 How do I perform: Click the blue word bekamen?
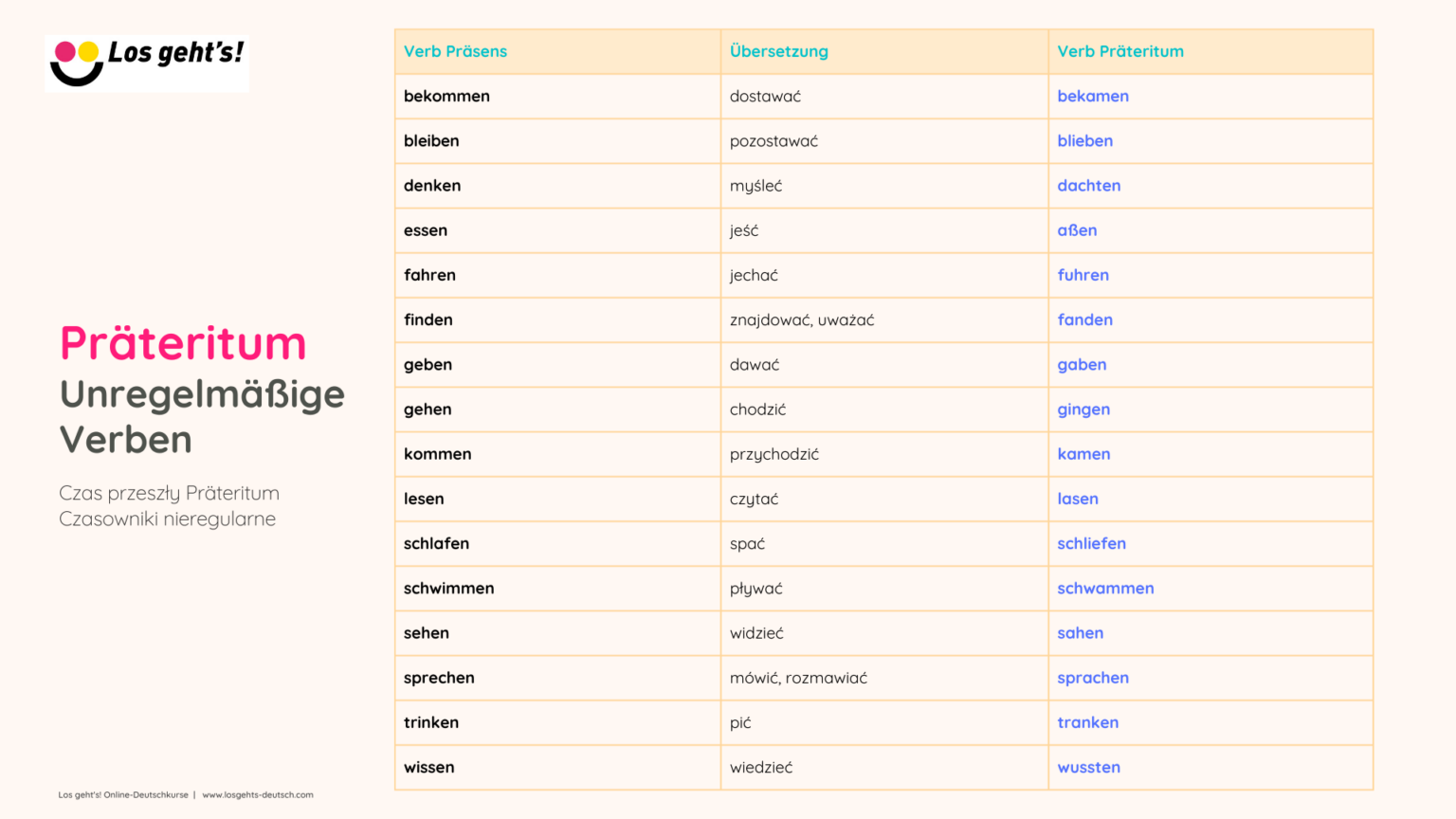point(1092,97)
